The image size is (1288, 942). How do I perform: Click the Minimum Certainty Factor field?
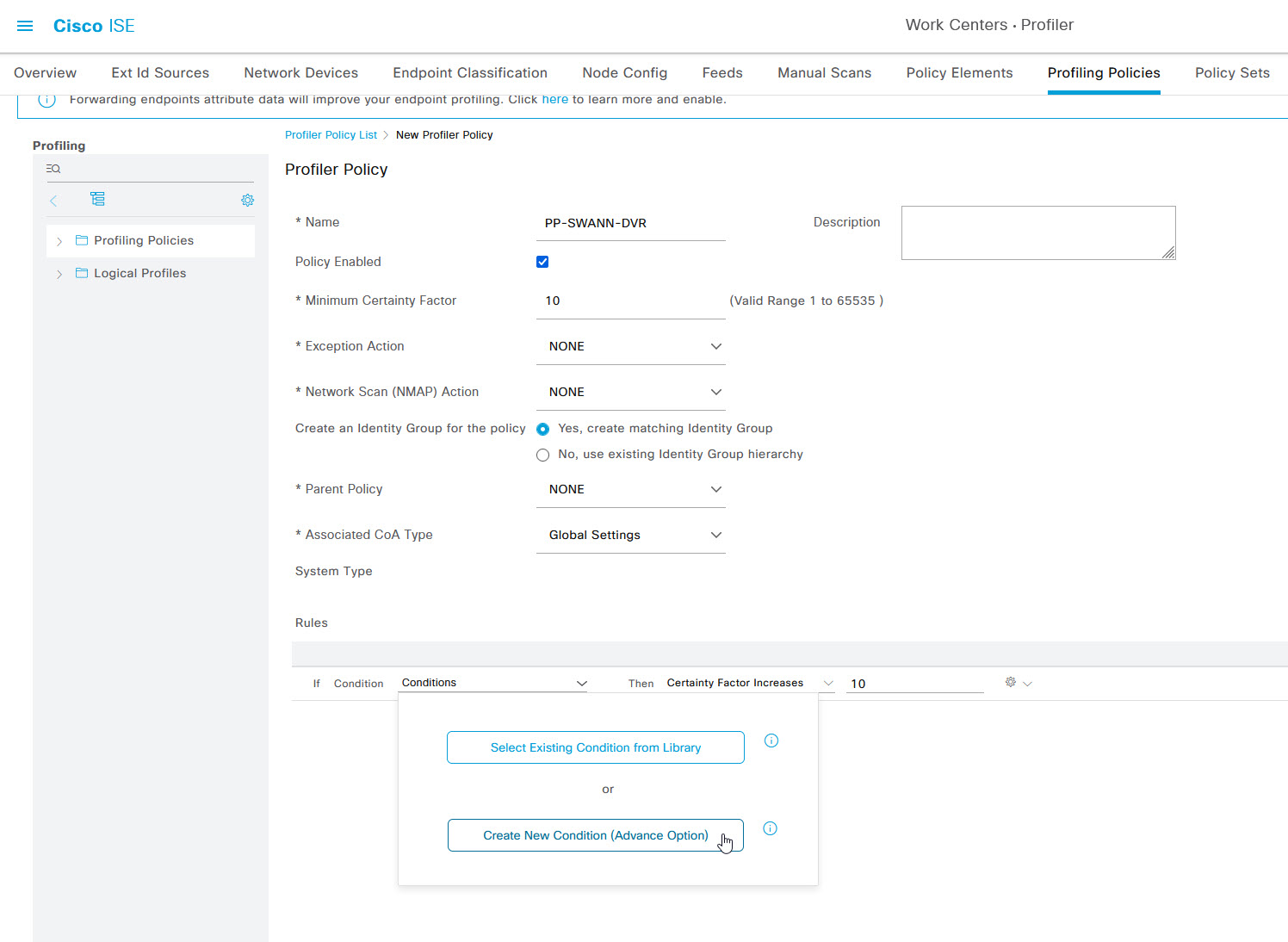coord(631,301)
